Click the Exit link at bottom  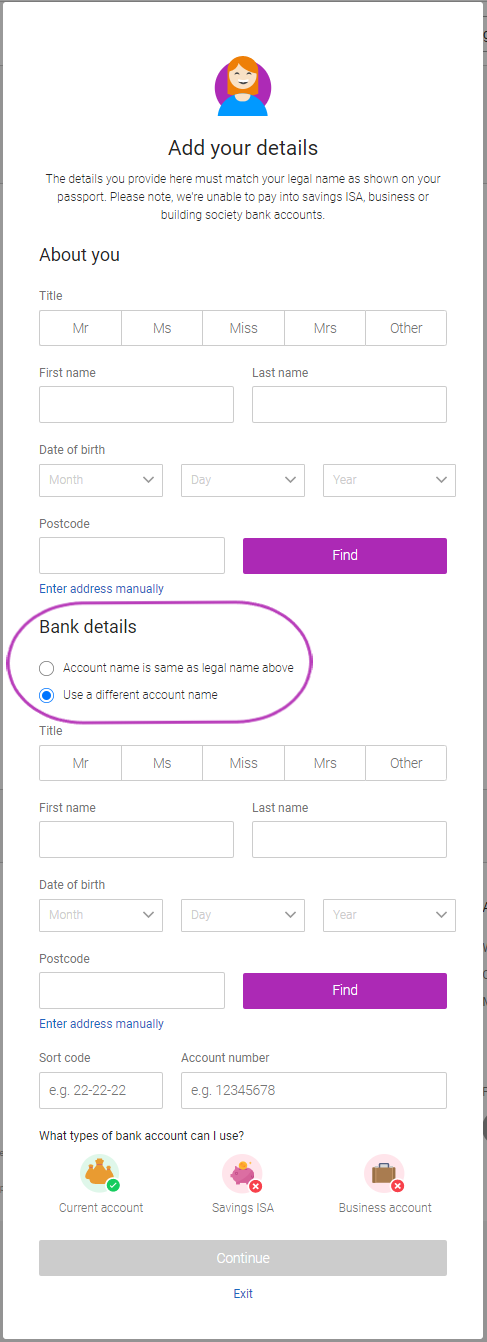(243, 1294)
